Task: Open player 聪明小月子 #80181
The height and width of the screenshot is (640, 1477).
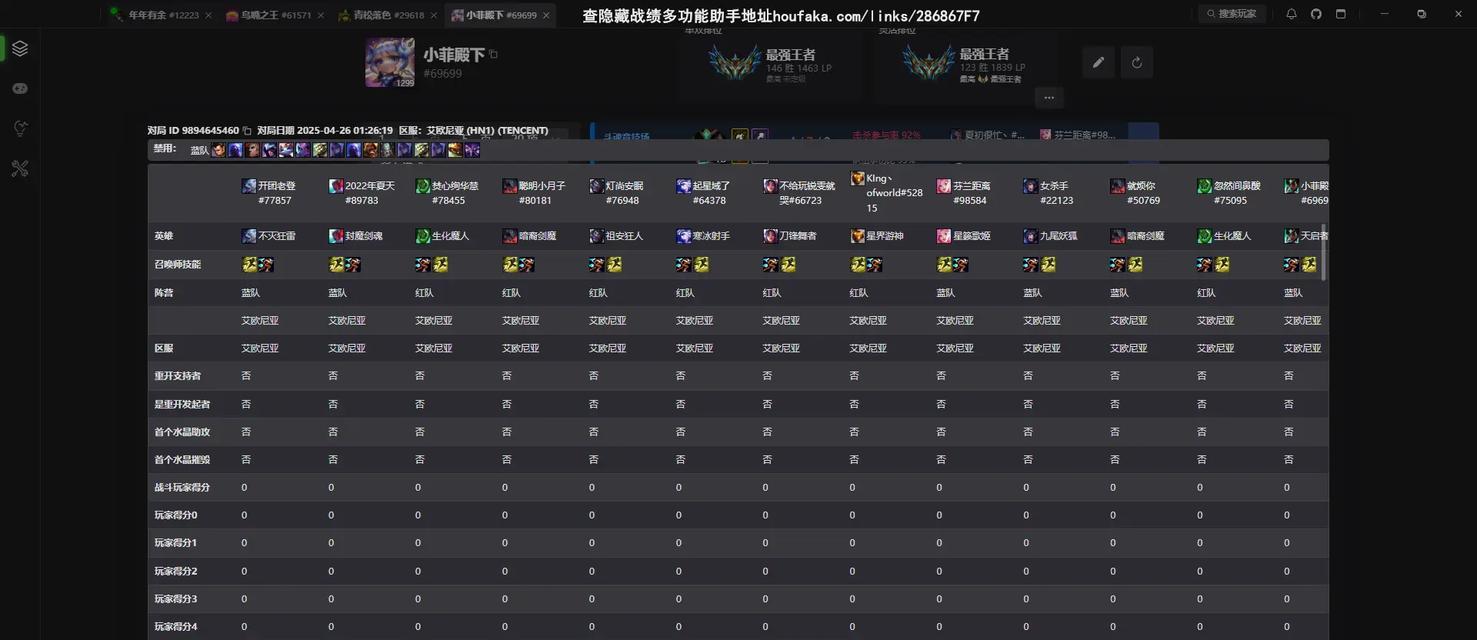Action: pyautogui.click(x=534, y=193)
